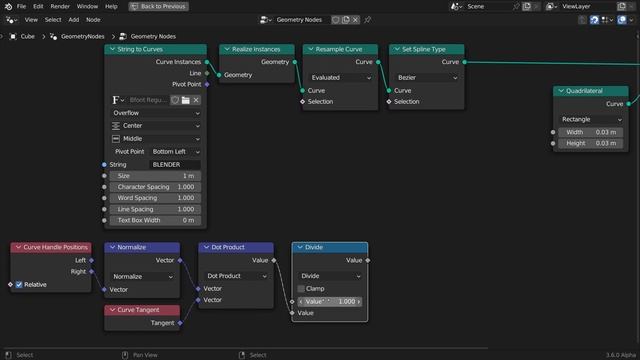640x360 pixels.
Task: Open the Rectangle mode dropdown
Action: (x=591, y=120)
